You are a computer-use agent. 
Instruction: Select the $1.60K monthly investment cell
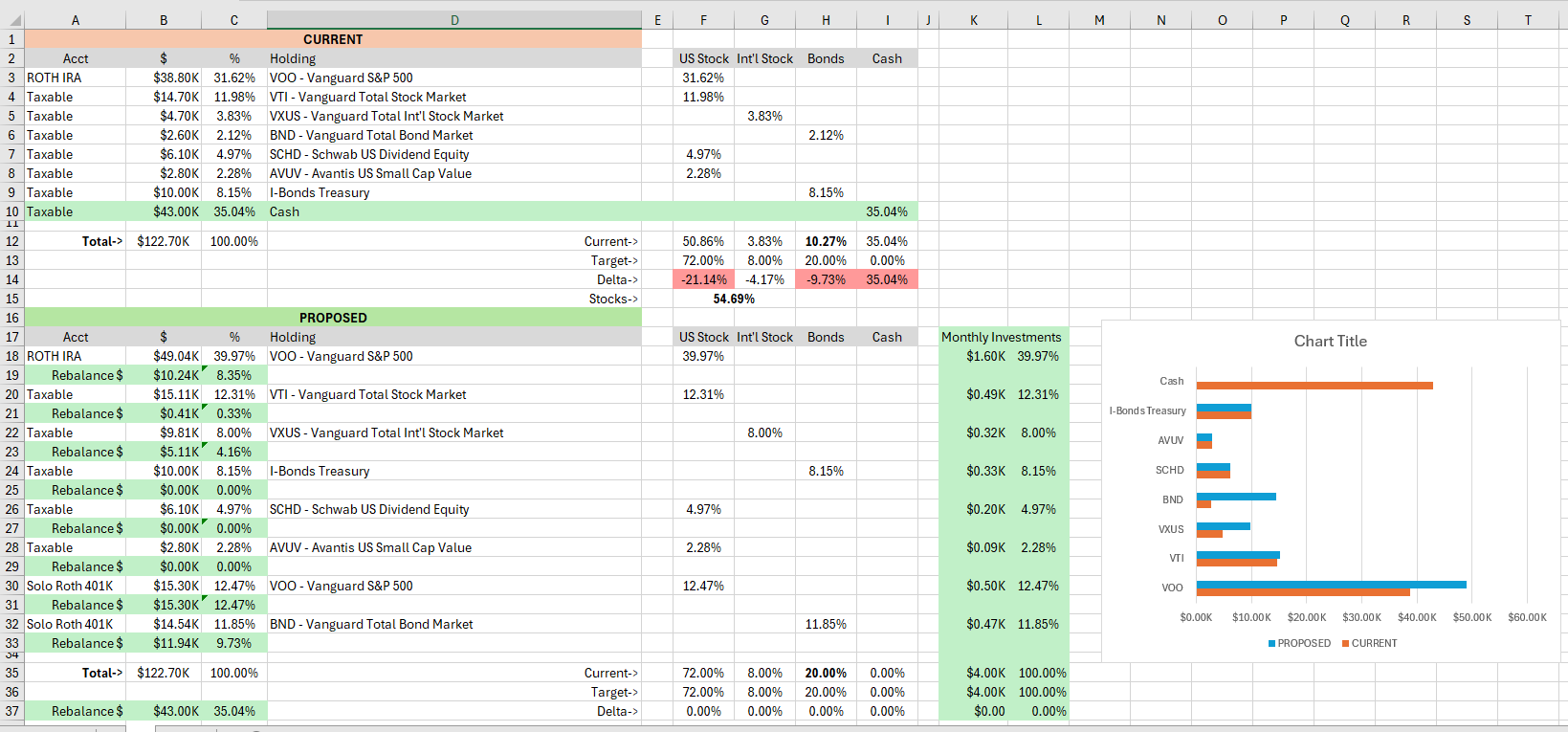tap(974, 356)
